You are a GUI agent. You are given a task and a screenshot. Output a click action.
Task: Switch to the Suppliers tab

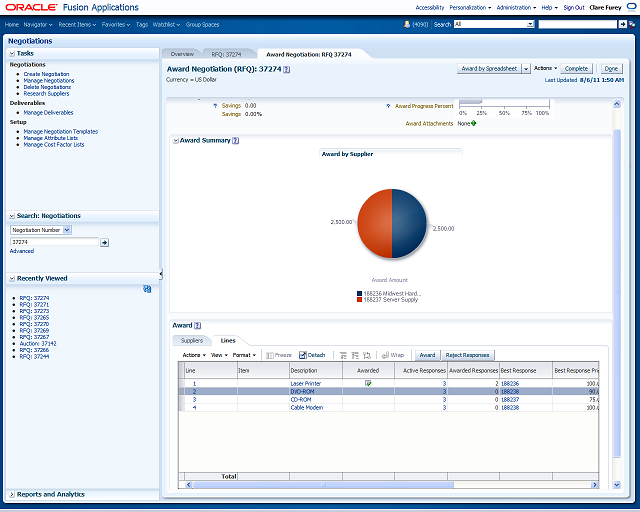coord(191,341)
